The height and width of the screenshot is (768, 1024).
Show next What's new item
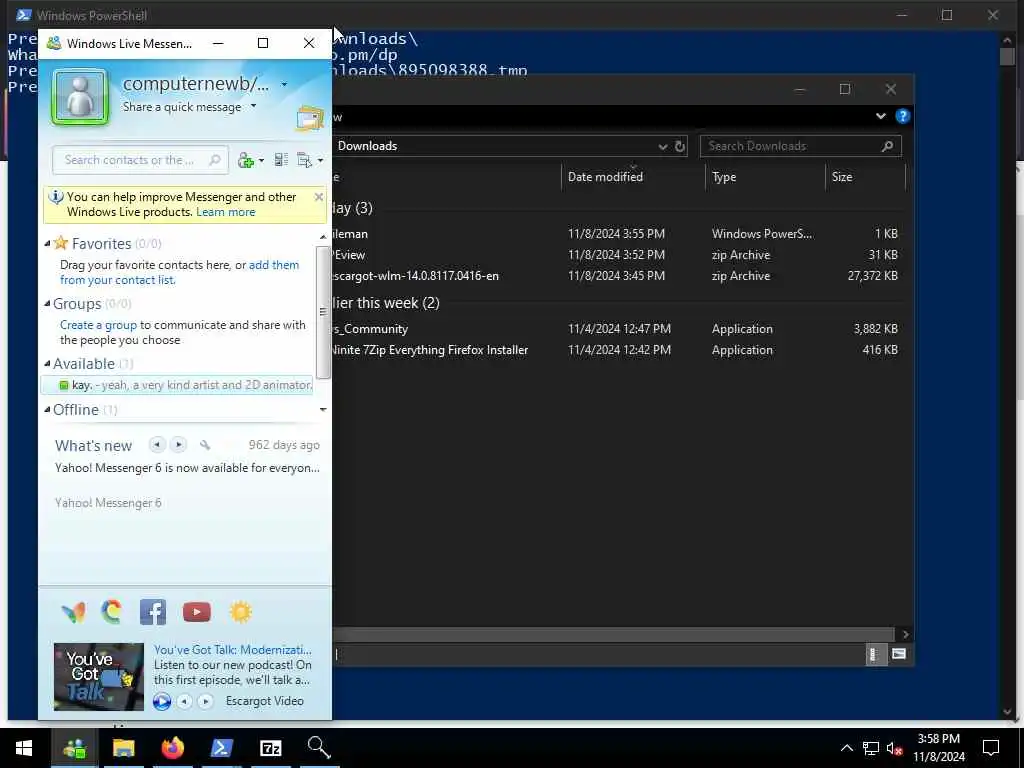pos(178,445)
